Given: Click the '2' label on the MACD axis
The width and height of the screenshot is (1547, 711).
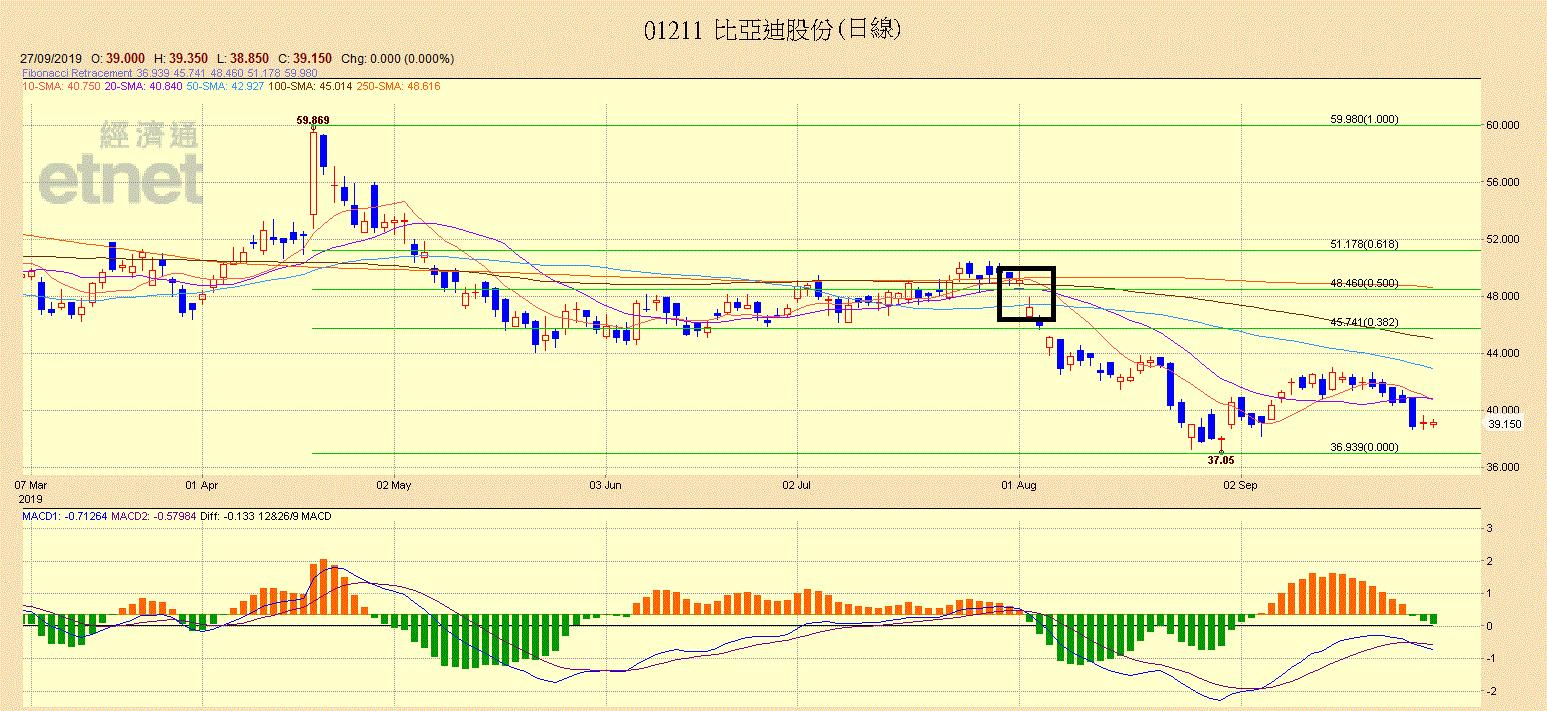Looking at the screenshot, I should pyautogui.click(x=1489, y=561).
